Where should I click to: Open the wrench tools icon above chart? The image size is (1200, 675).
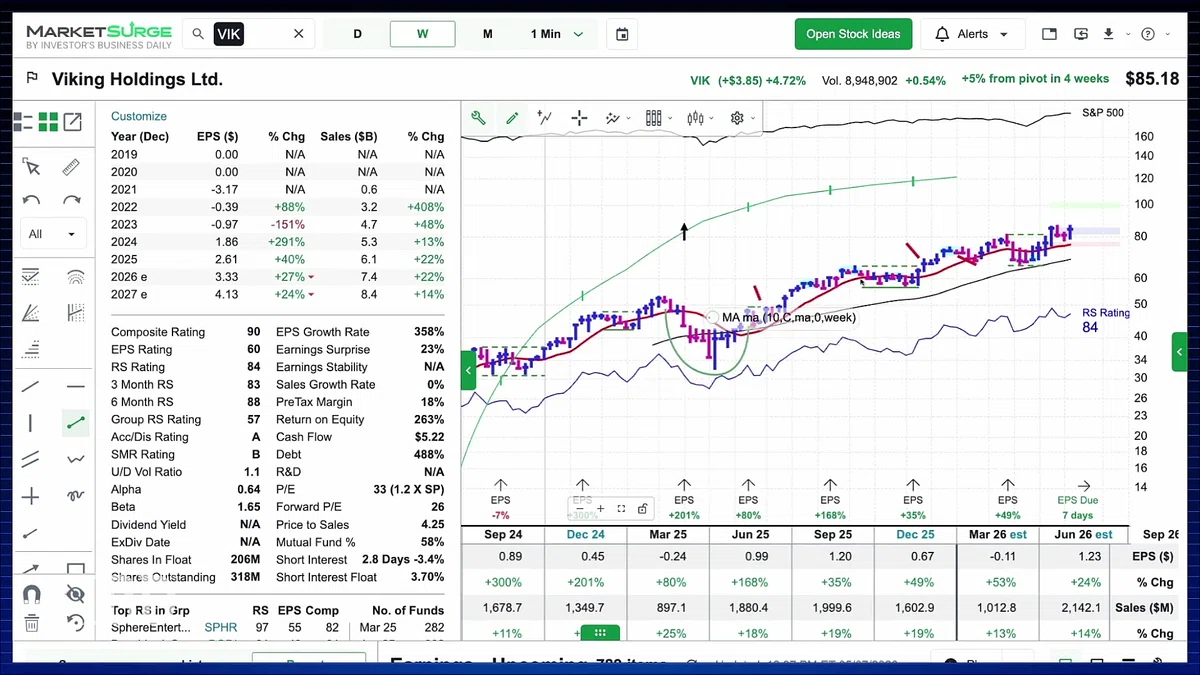tap(478, 118)
